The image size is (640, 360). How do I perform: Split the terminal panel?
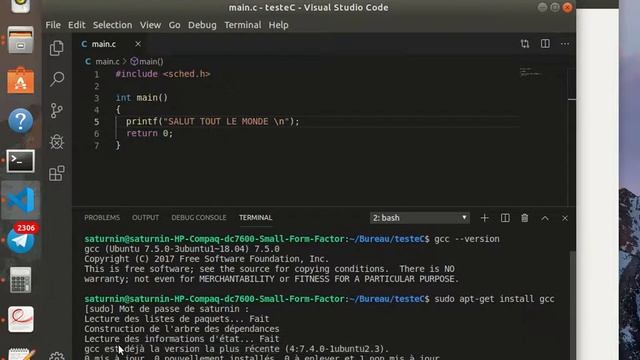[505, 218]
